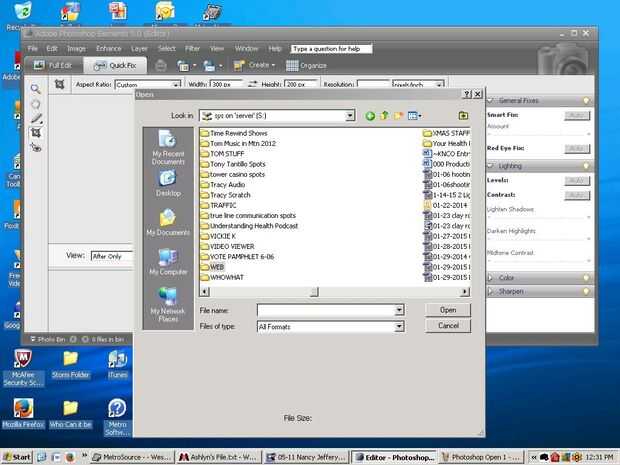Open the Create dropdown in shortcuts bar

pyautogui.click(x=254, y=65)
